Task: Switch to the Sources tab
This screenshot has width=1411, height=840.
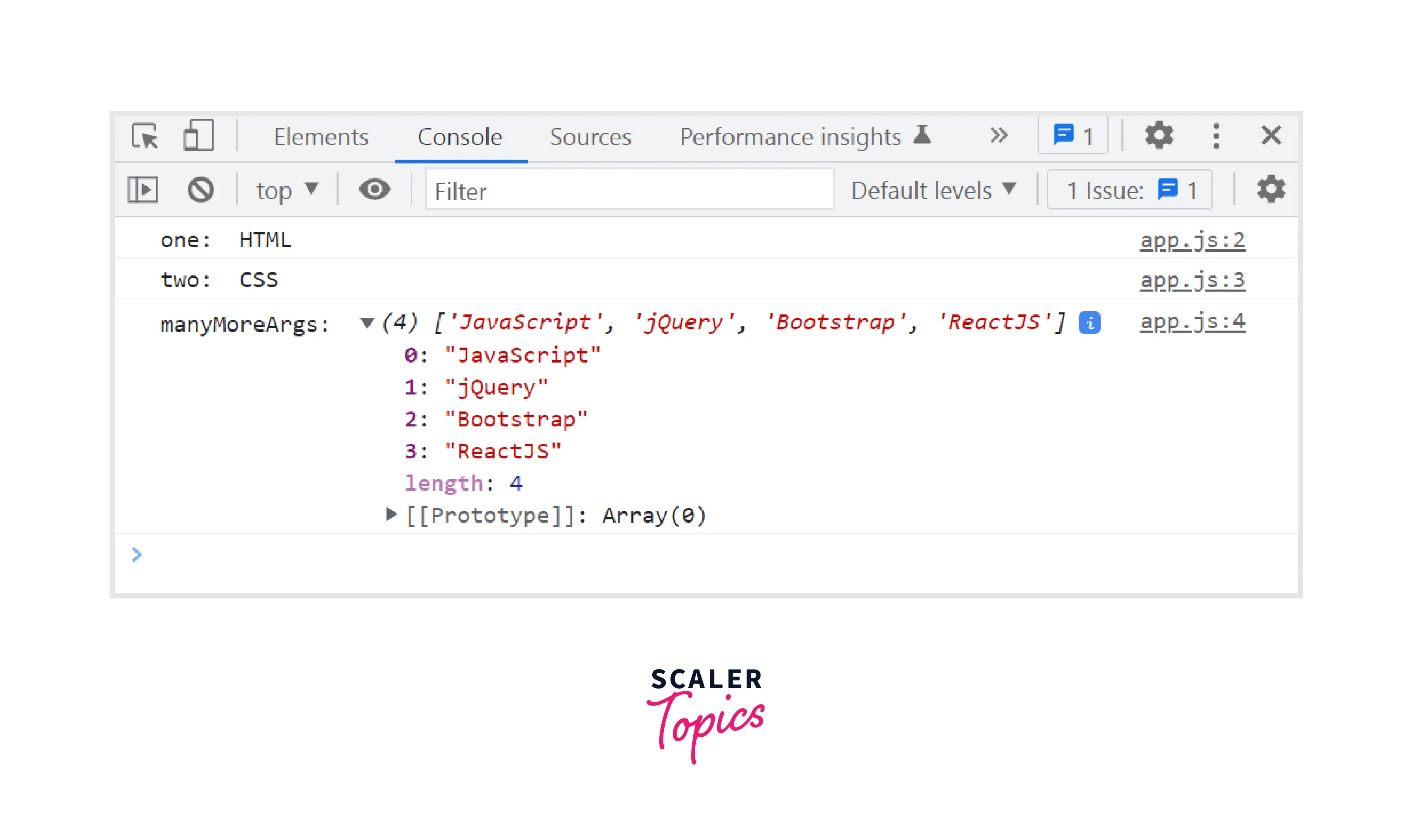Action: 590,136
